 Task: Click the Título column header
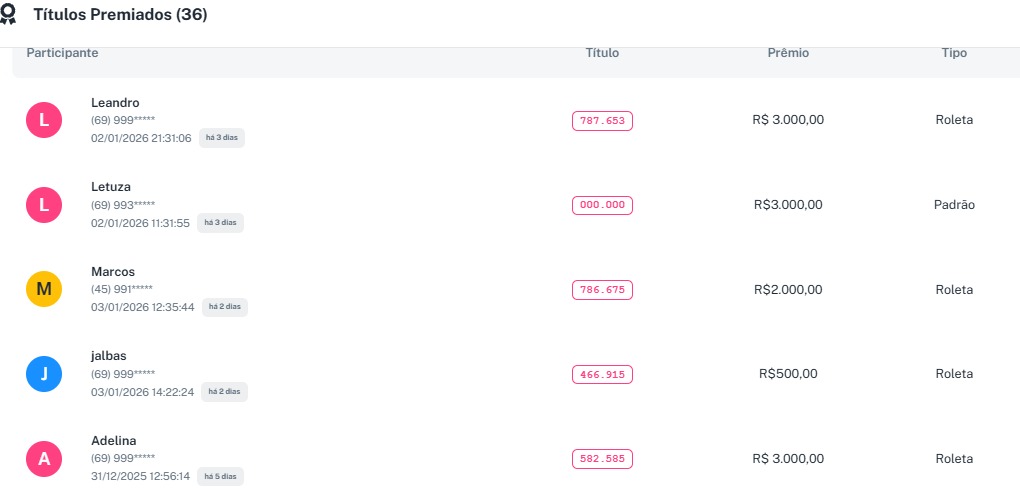[x=602, y=53]
